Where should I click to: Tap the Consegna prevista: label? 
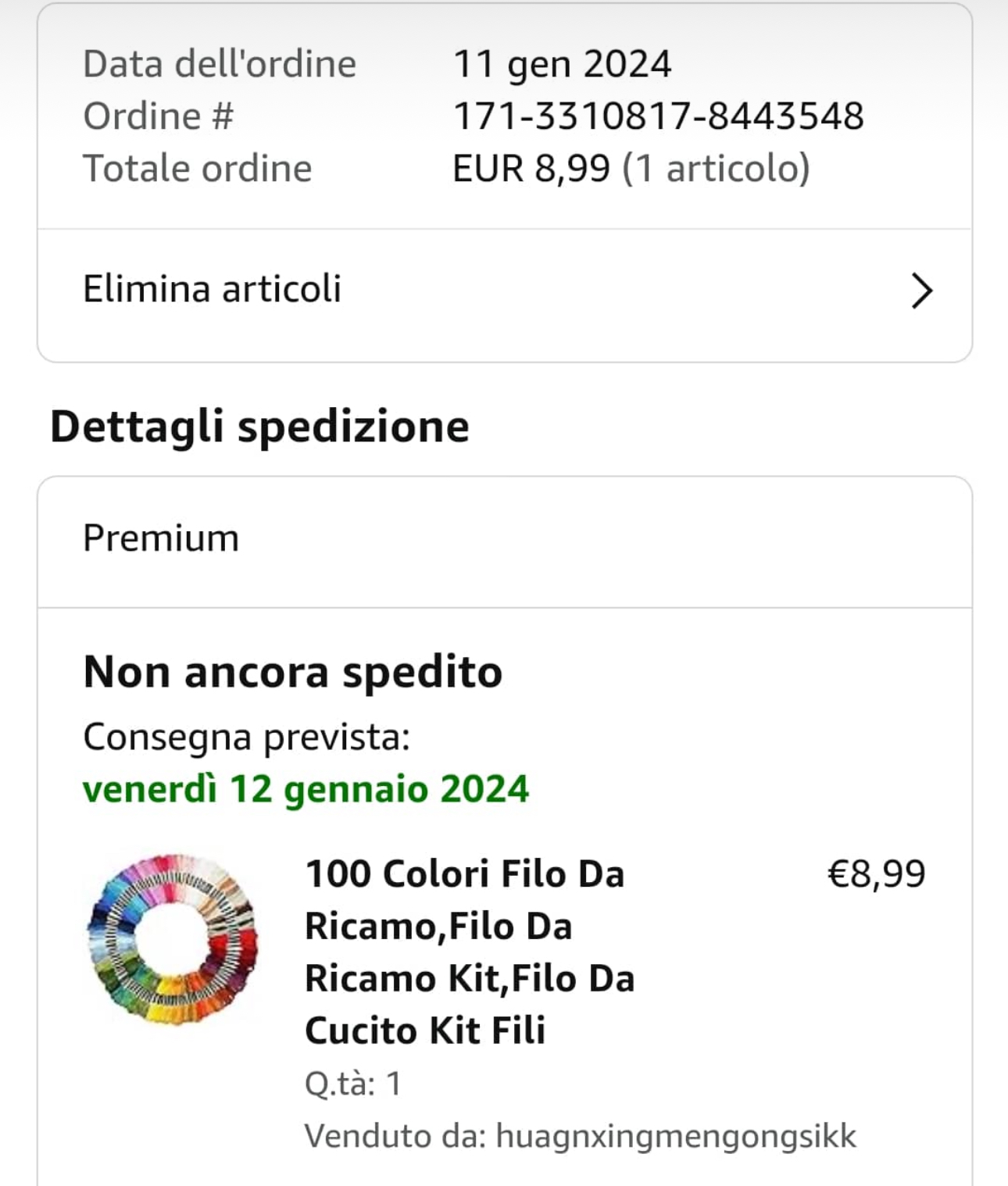coord(246,737)
